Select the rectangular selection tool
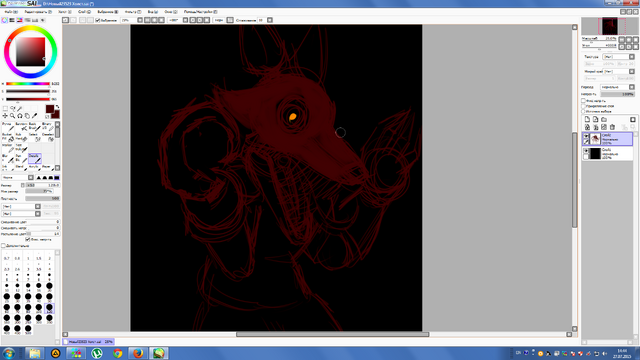This screenshot has height=360, width=640. pyautogui.click(x=5, y=109)
